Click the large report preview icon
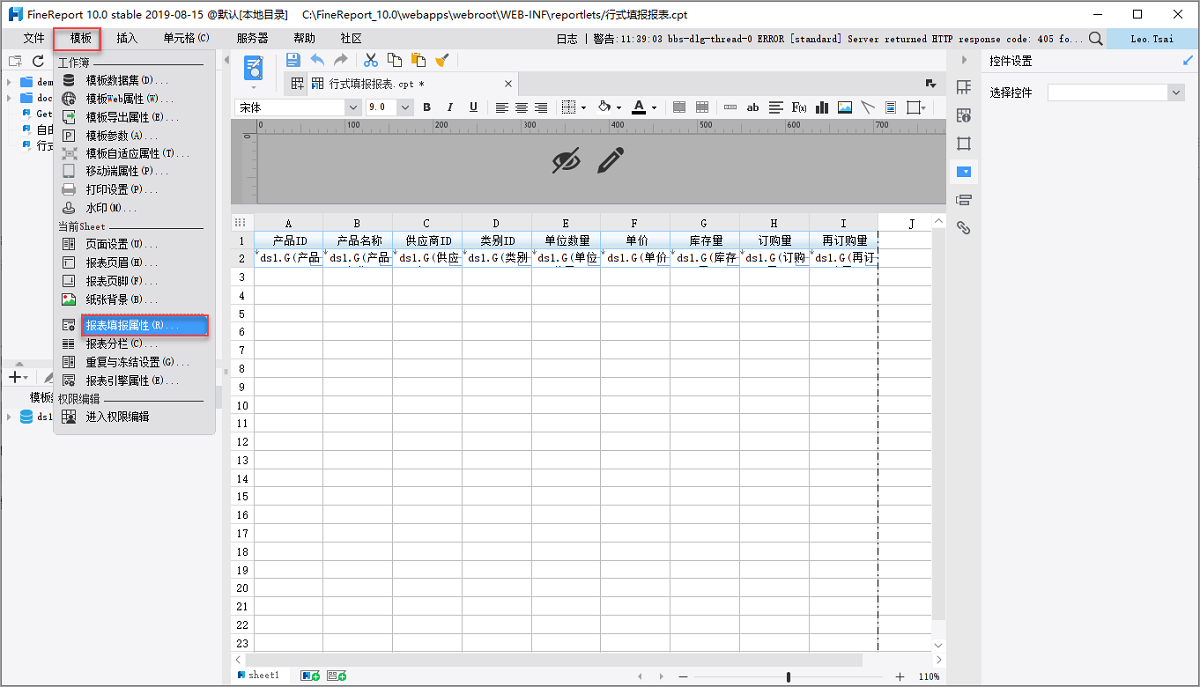The image size is (1200, 687). point(254,68)
